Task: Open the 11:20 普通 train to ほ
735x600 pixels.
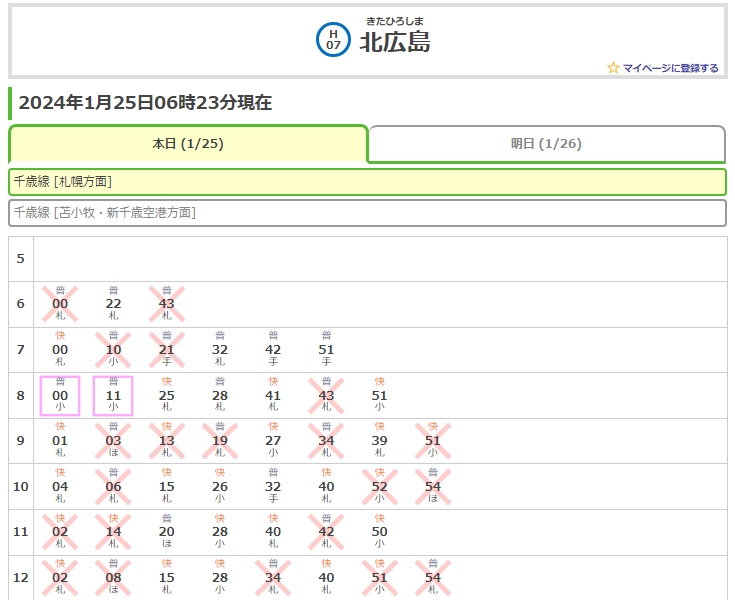Action: pyautogui.click(x=166, y=531)
